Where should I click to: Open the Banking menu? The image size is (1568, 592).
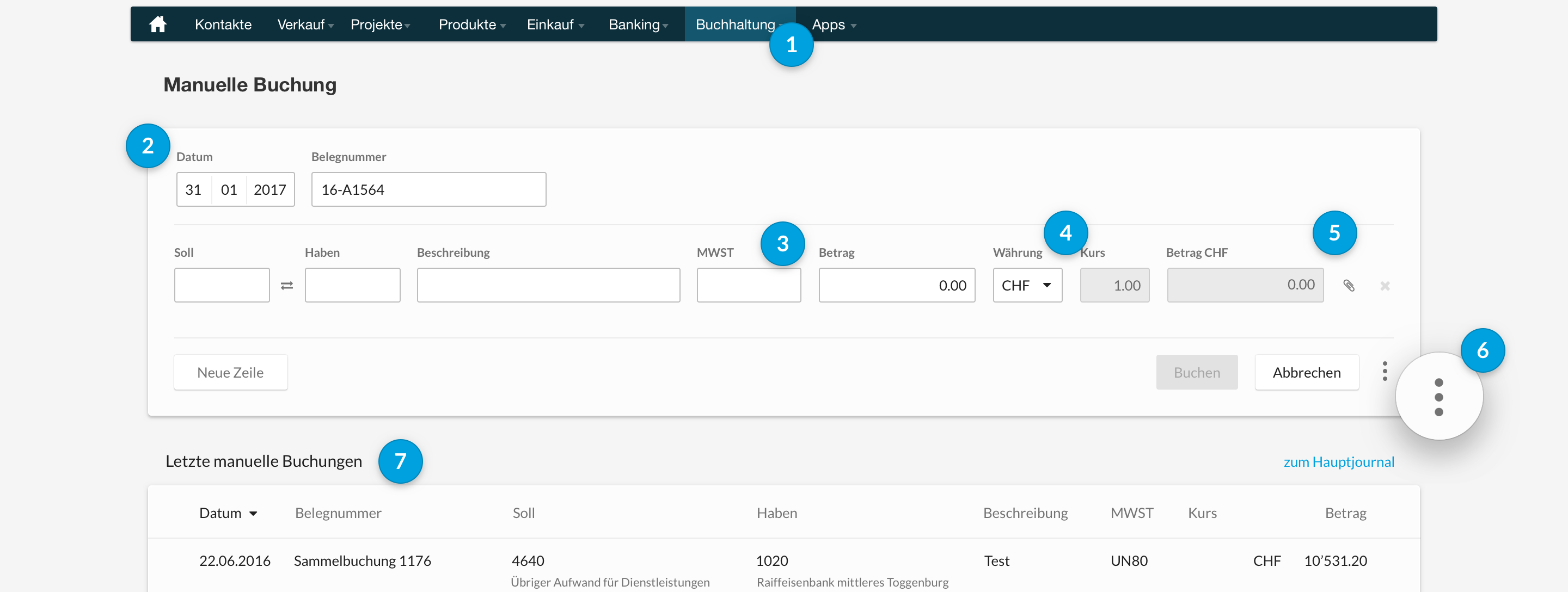coord(639,24)
